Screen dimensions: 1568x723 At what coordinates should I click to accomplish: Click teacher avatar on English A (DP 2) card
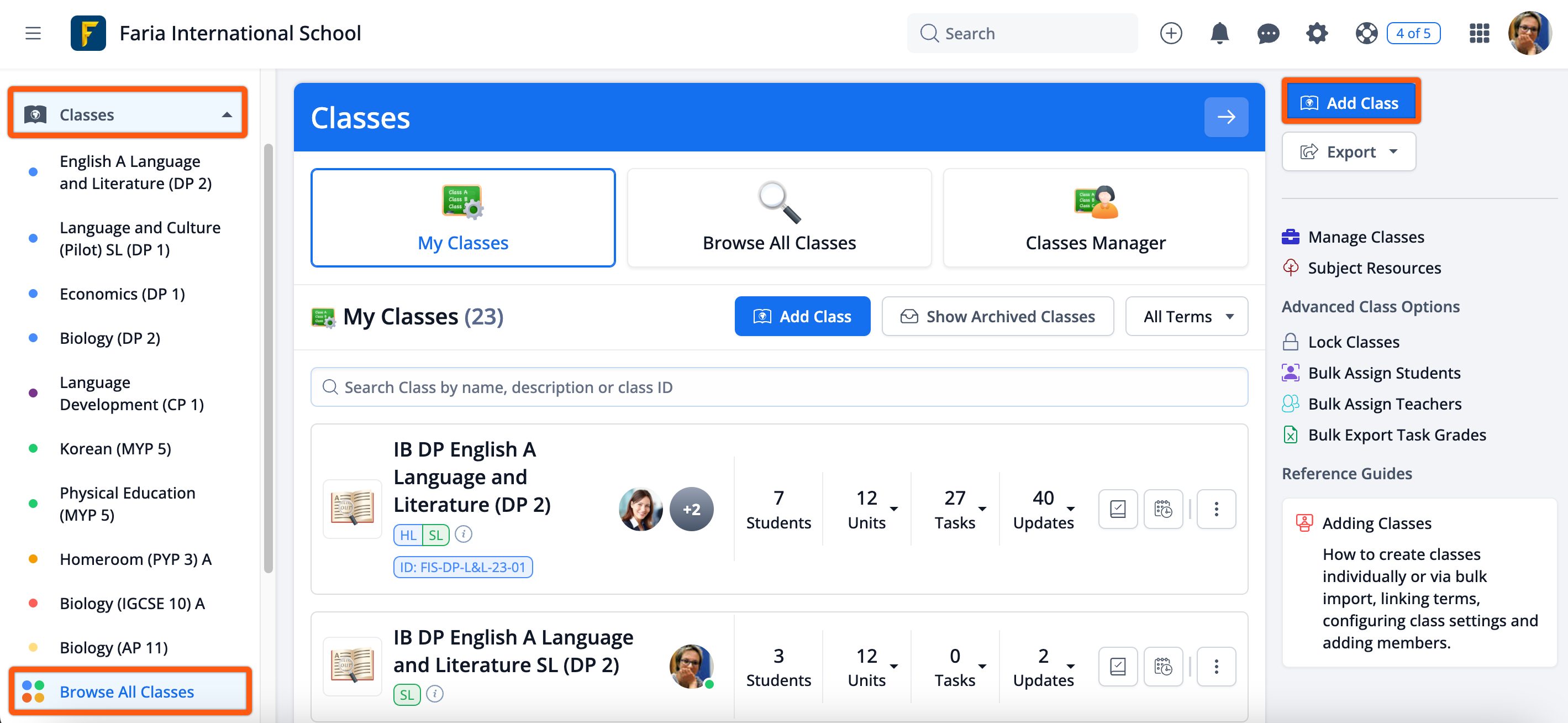[x=640, y=509]
